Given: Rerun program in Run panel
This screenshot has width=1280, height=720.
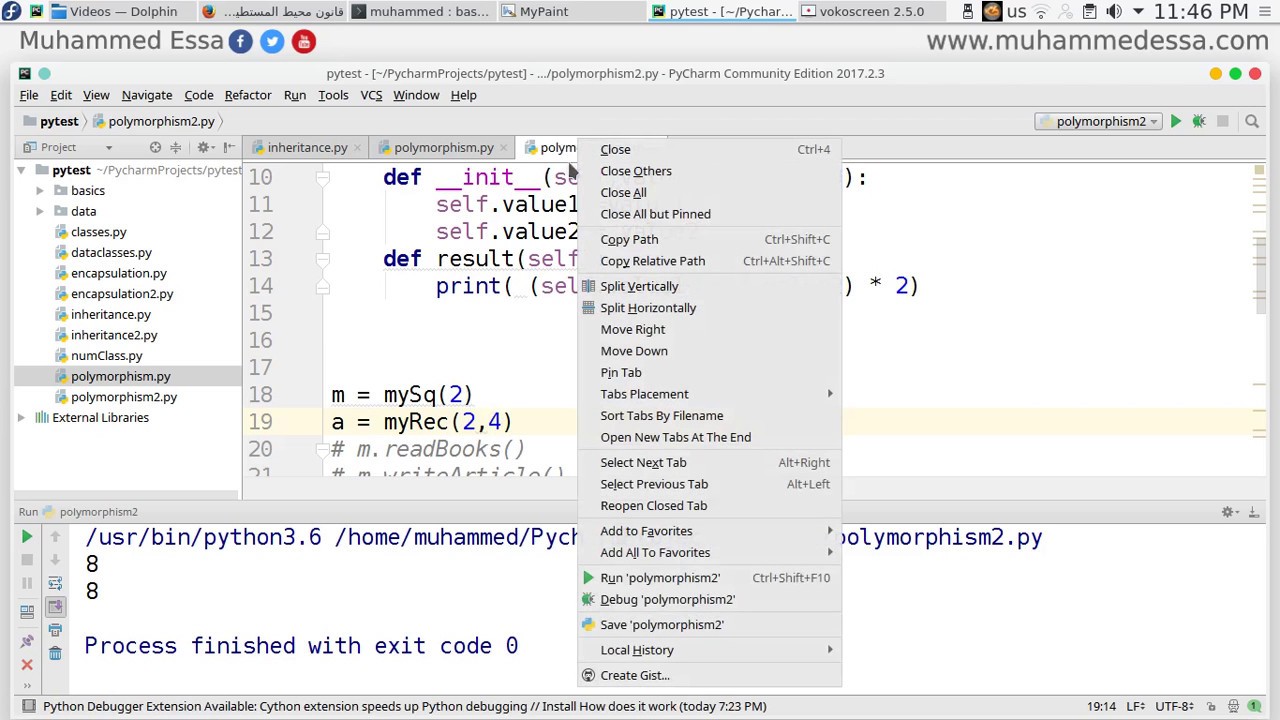Looking at the screenshot, I should 27,537.
